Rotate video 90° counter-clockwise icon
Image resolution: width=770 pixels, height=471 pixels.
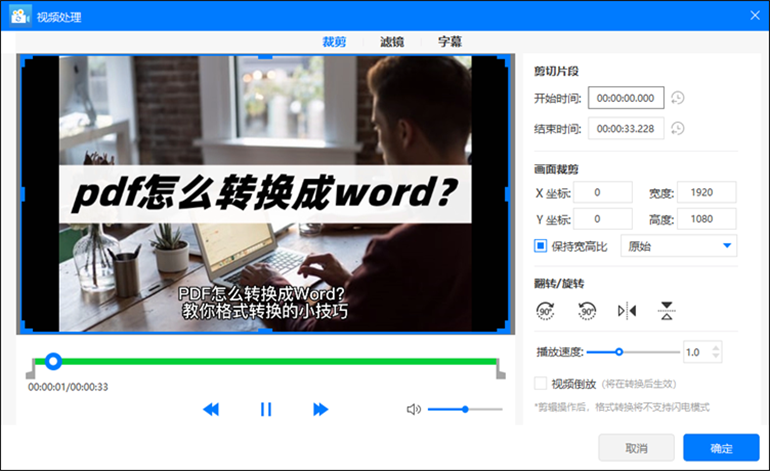[x=587, y=311]
